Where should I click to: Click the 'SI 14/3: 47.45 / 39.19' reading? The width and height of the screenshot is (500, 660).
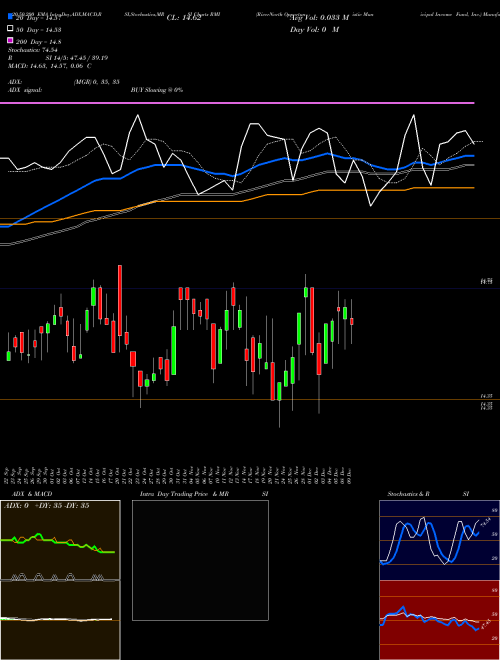click(77, 58)
